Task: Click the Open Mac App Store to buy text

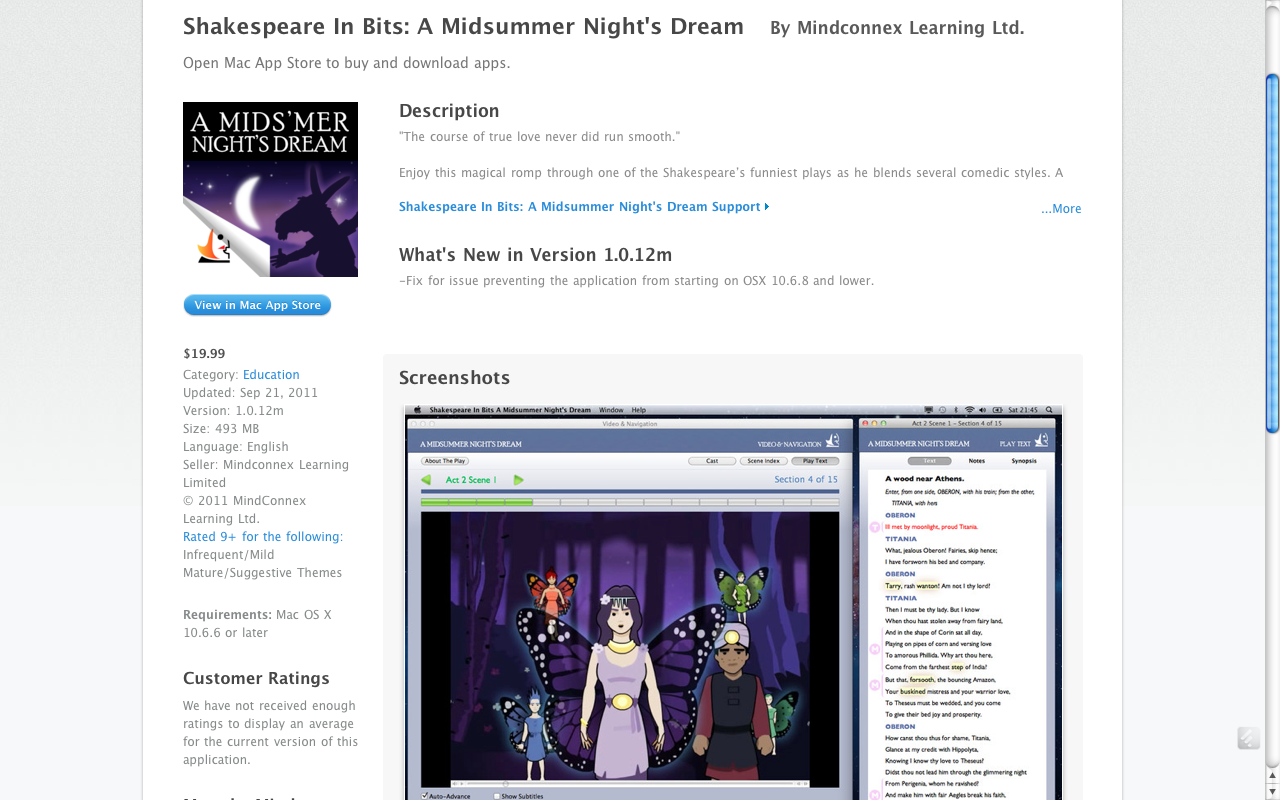Action: pyautogui.click(x=346, y=63)
